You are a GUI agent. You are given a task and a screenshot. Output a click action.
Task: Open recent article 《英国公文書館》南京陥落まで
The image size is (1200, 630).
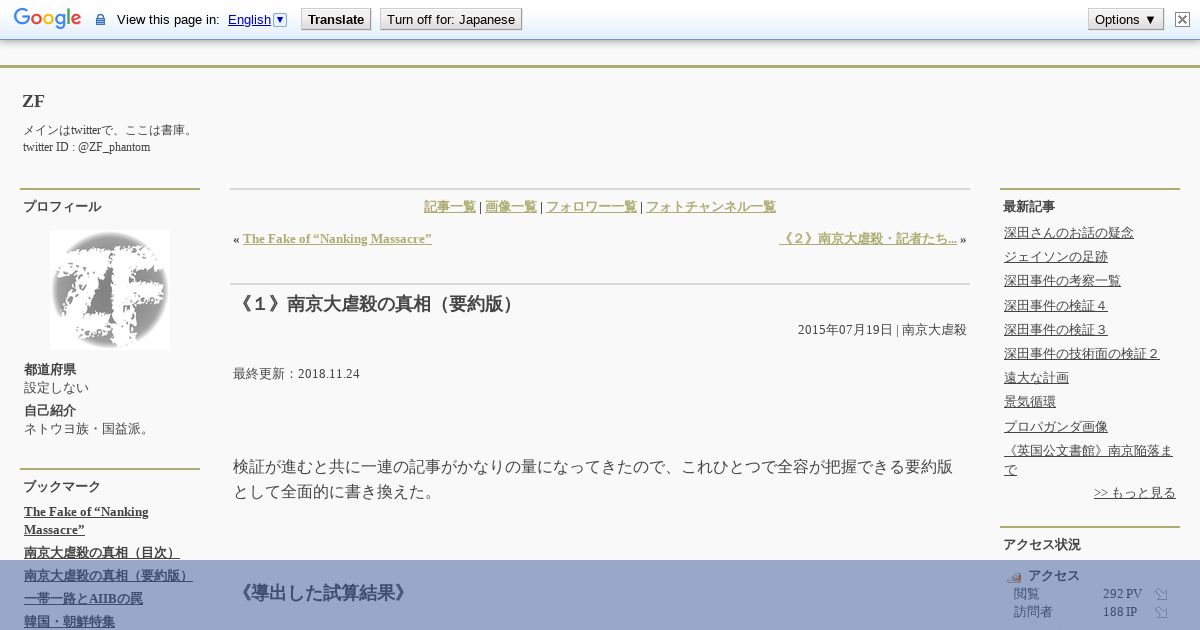pos(1088,460)
